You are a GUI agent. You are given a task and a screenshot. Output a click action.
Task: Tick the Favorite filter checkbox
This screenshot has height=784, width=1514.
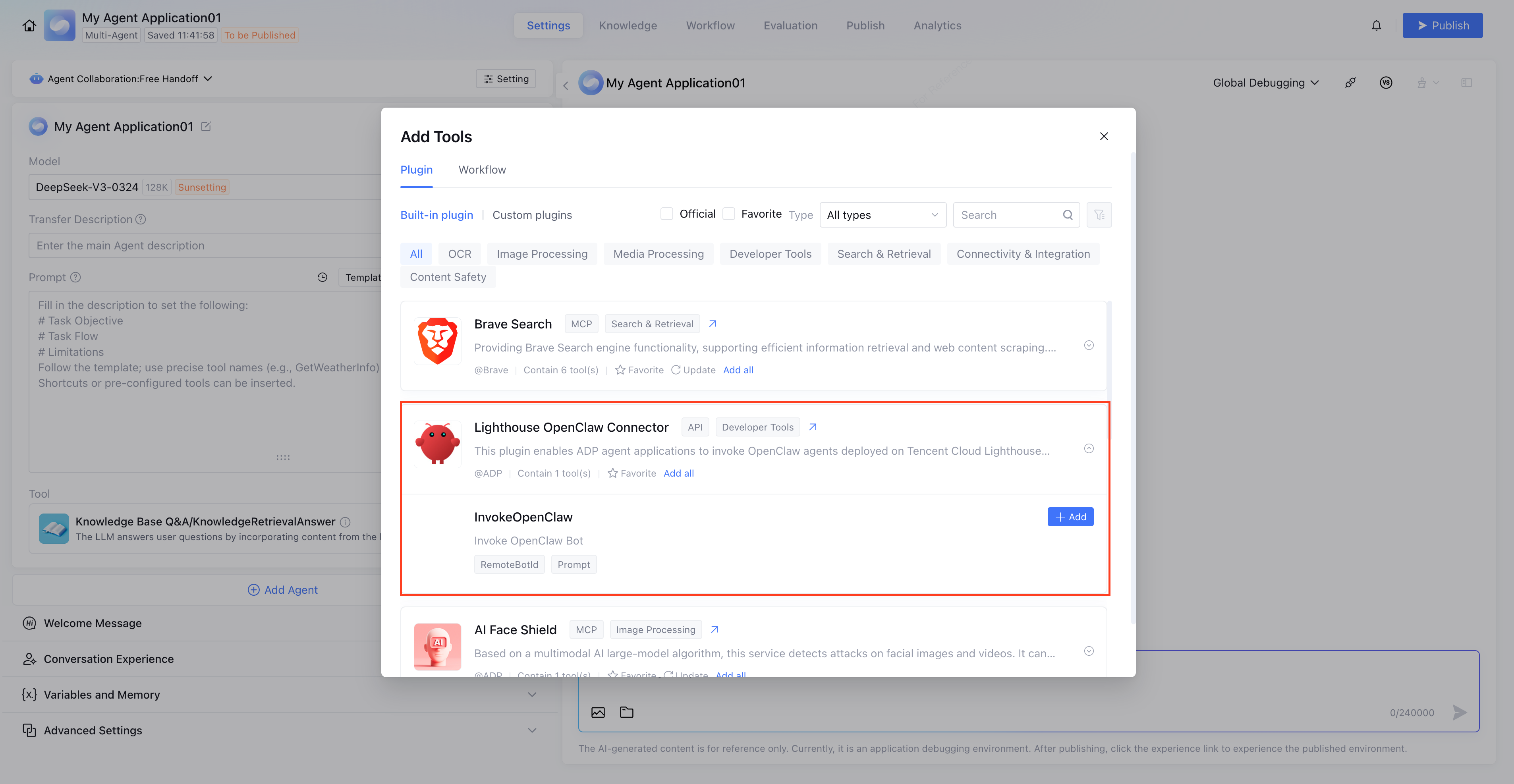(x=728, y=214)
